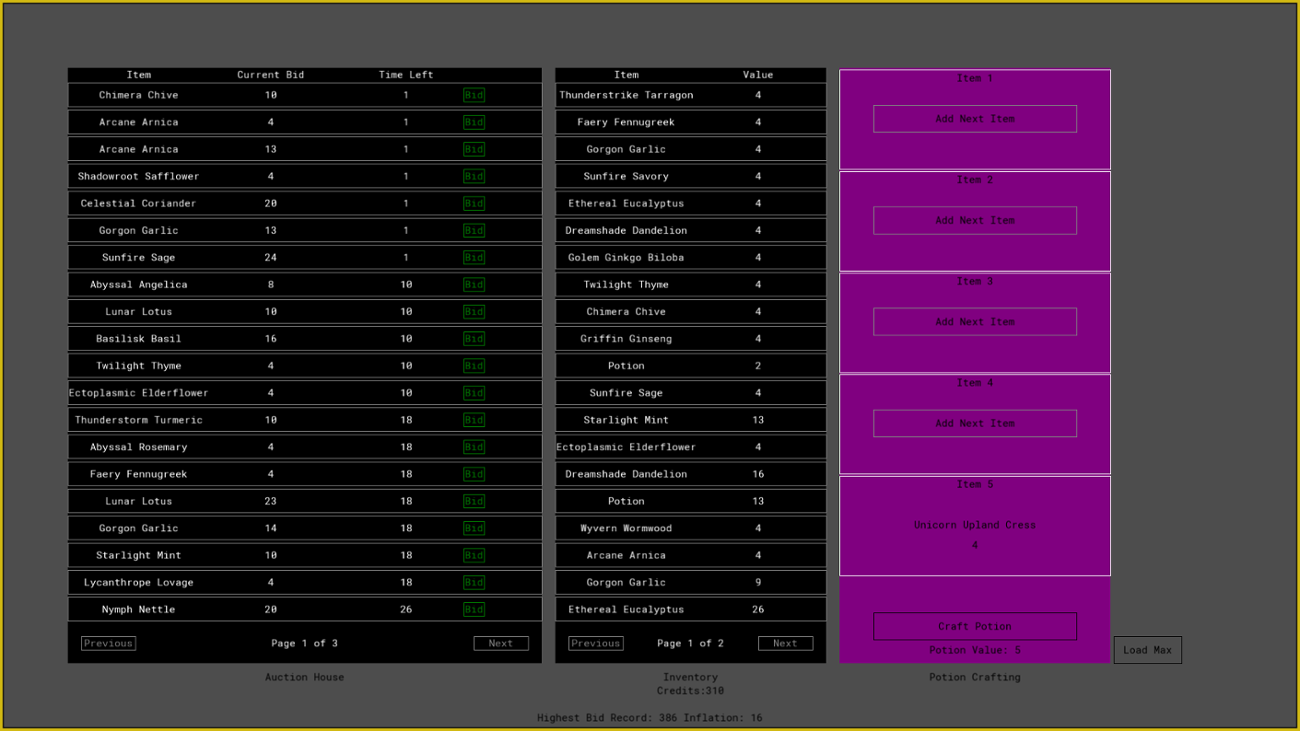Select Starlight Mint in inventory

coord(626,420)
